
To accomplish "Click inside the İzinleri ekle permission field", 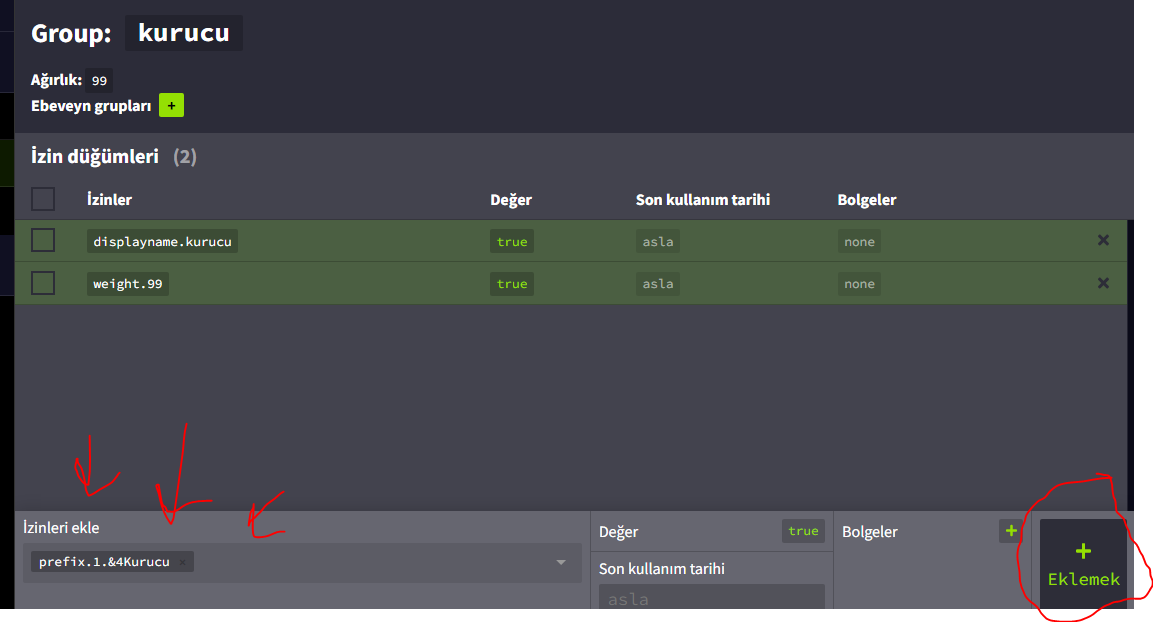I will click(x=302, y=562).
